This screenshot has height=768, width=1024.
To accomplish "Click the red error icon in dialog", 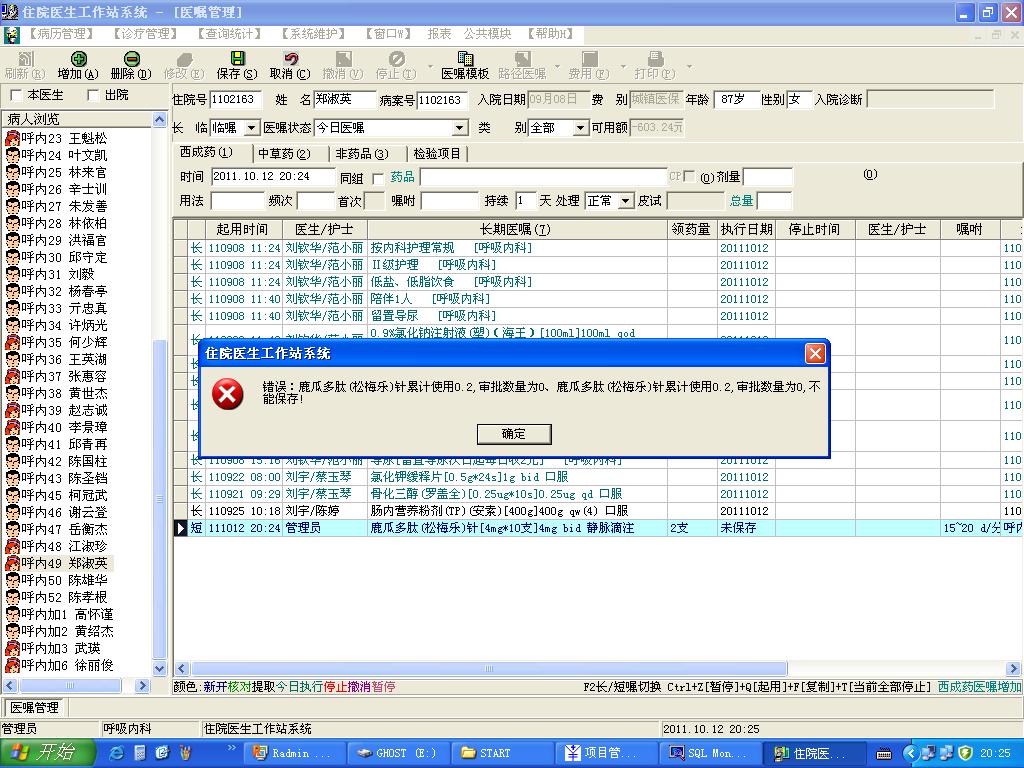I will 228,394.
